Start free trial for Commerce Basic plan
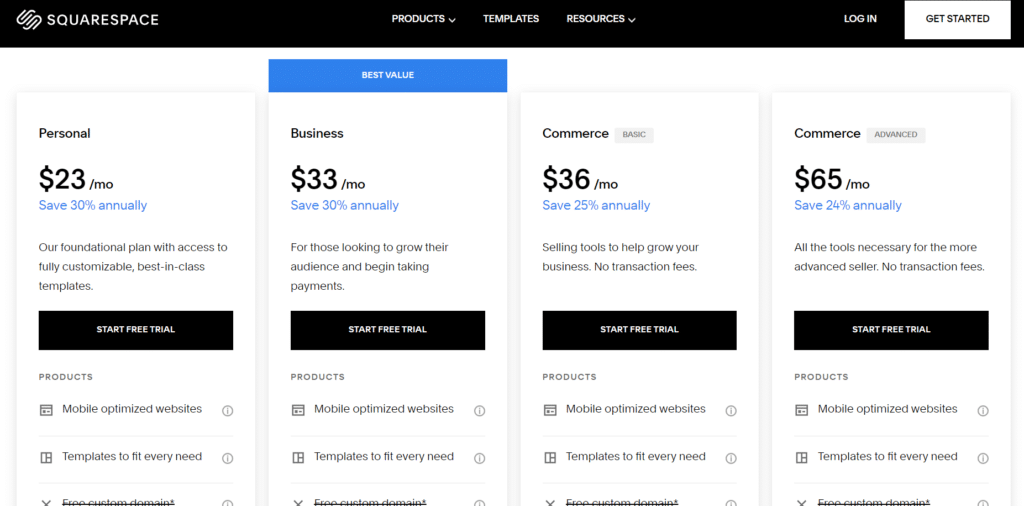The width and height of the screenshot is (1024, 506). point(639,330)
